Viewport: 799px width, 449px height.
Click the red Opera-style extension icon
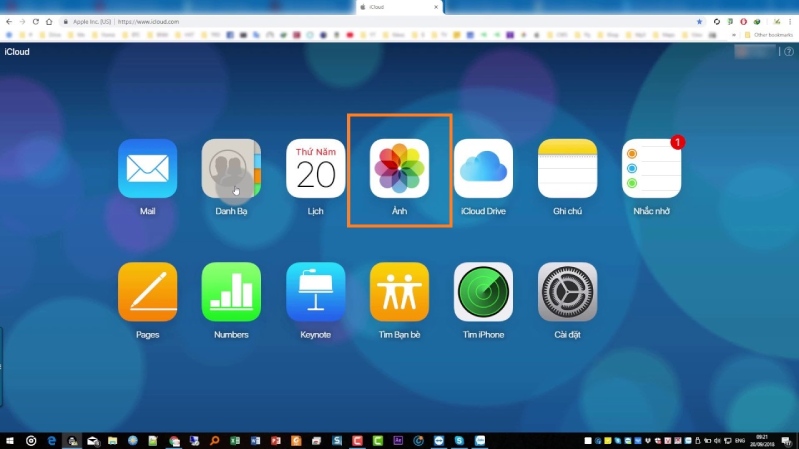click(743, 22)
